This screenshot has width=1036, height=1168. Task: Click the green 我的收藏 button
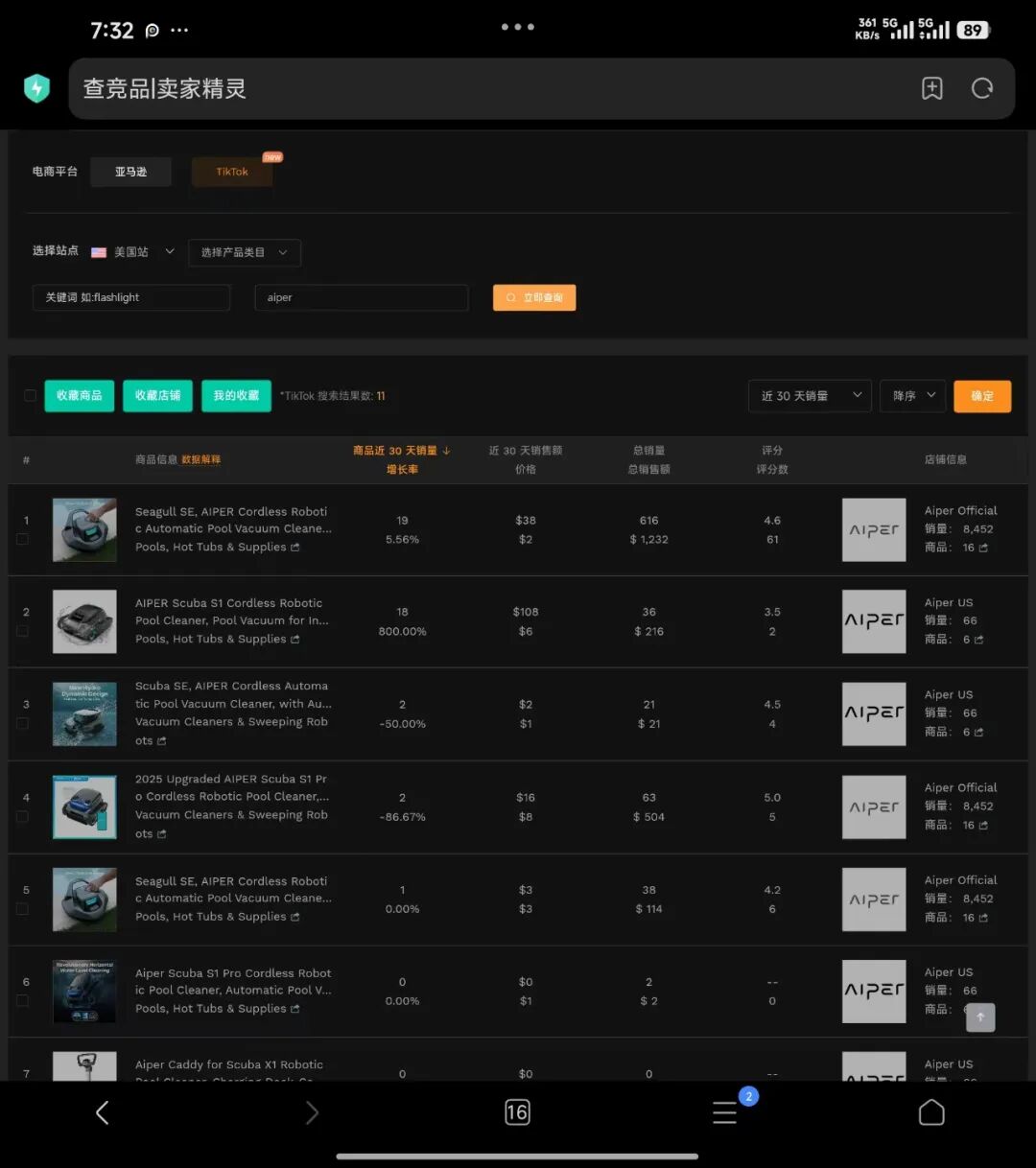pos(236,396)
